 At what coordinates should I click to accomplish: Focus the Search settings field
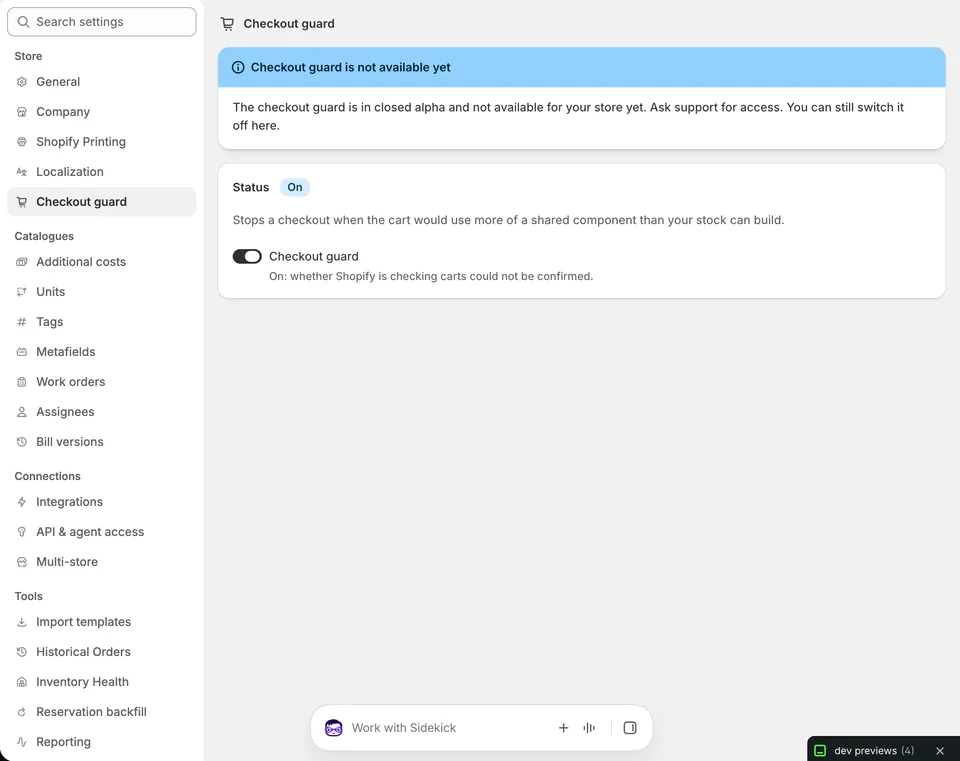tap(102, 21)
